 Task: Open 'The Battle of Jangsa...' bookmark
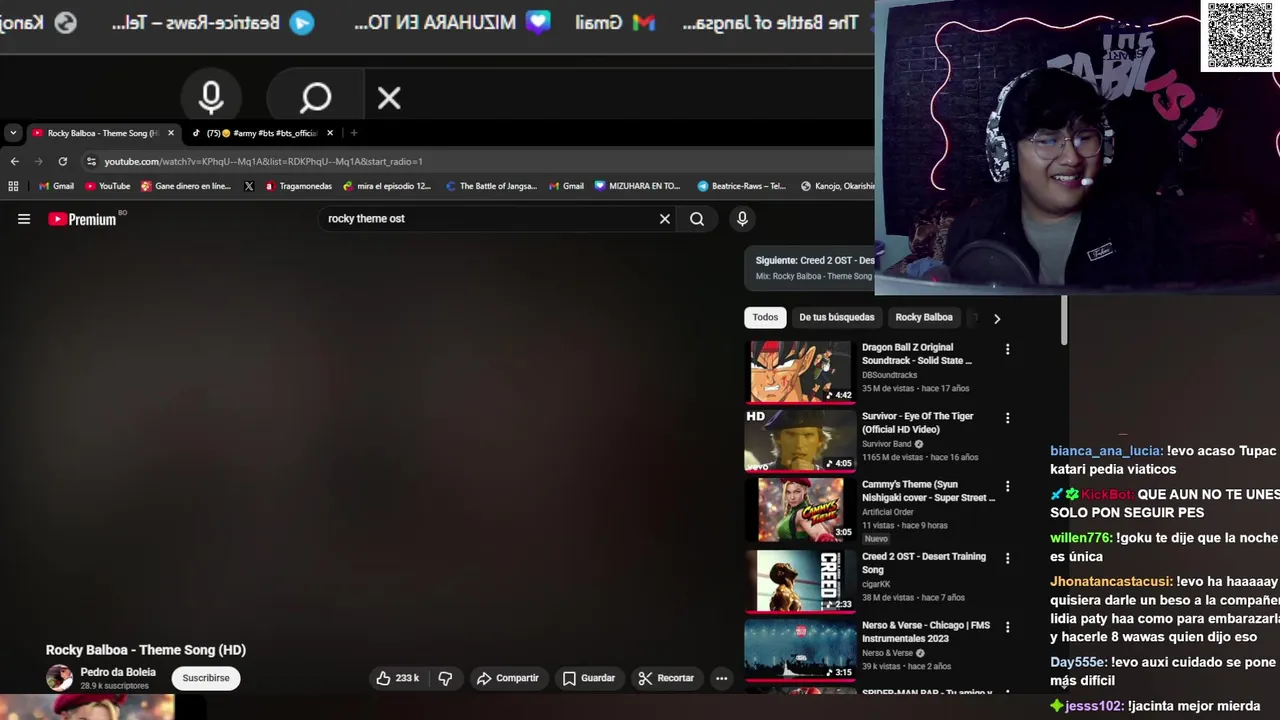coord(491,186)
